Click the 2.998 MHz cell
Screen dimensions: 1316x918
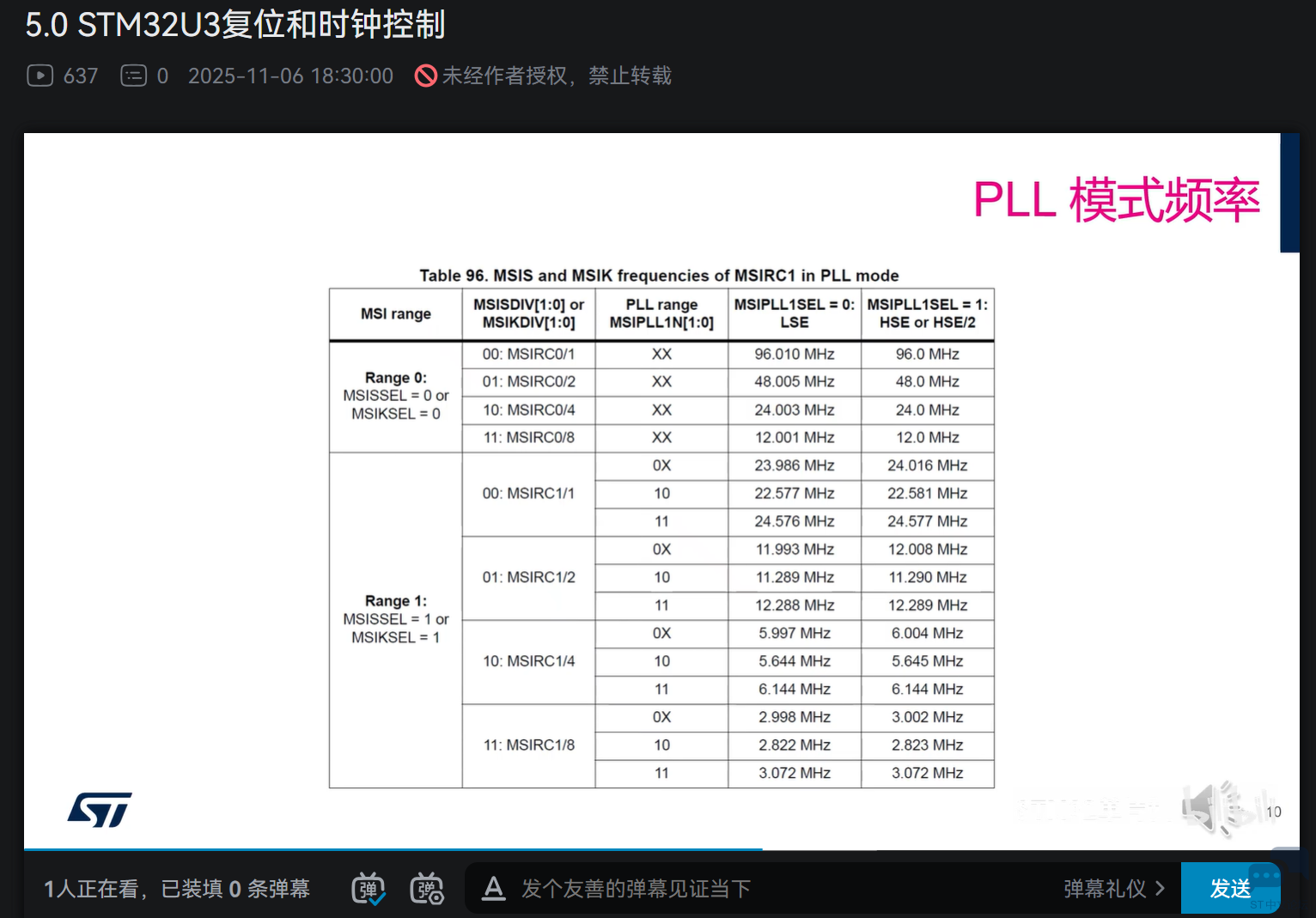pyautogui.click(x=795, y=717)
